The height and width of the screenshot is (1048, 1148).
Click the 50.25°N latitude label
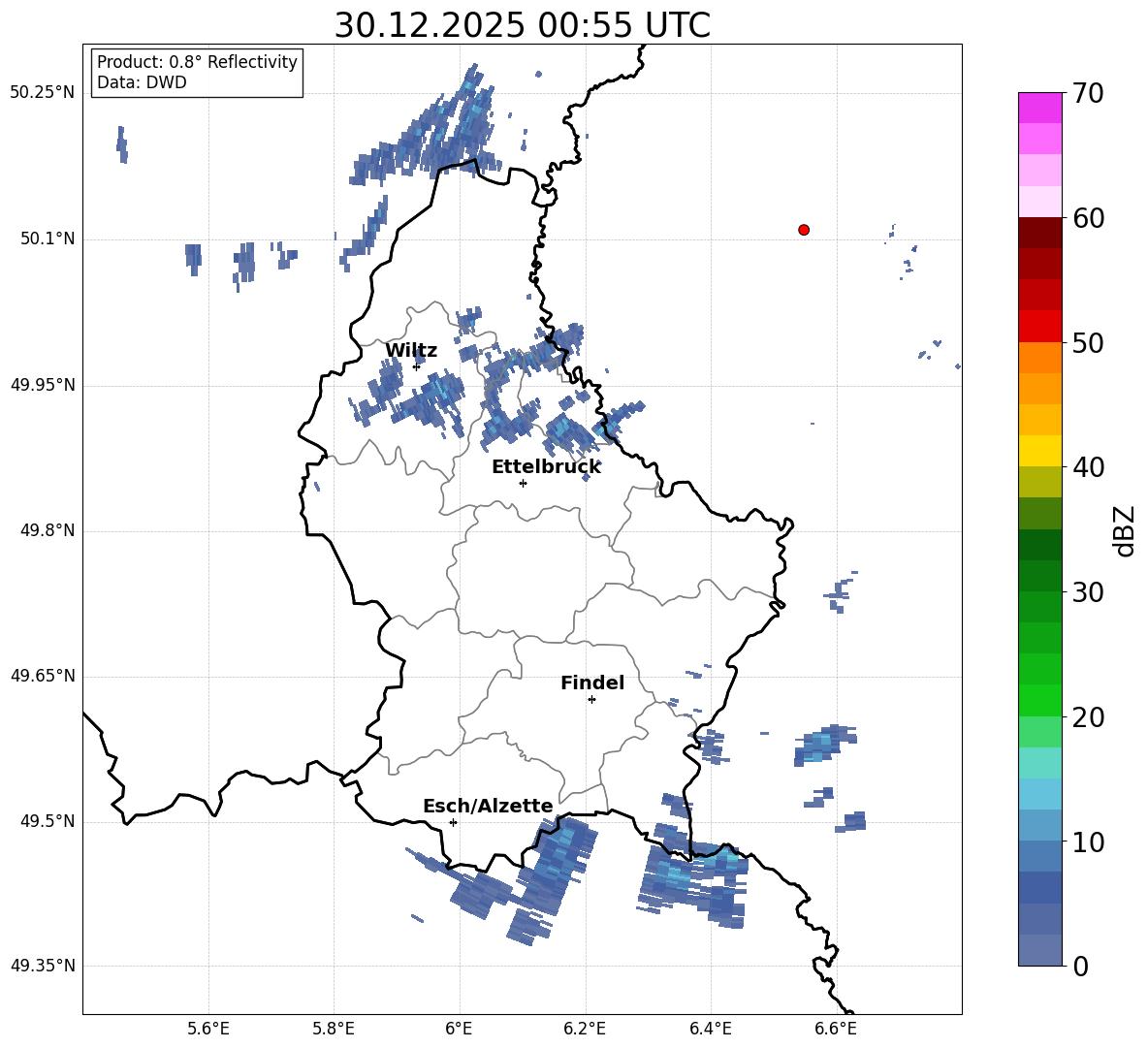(43, 93)
